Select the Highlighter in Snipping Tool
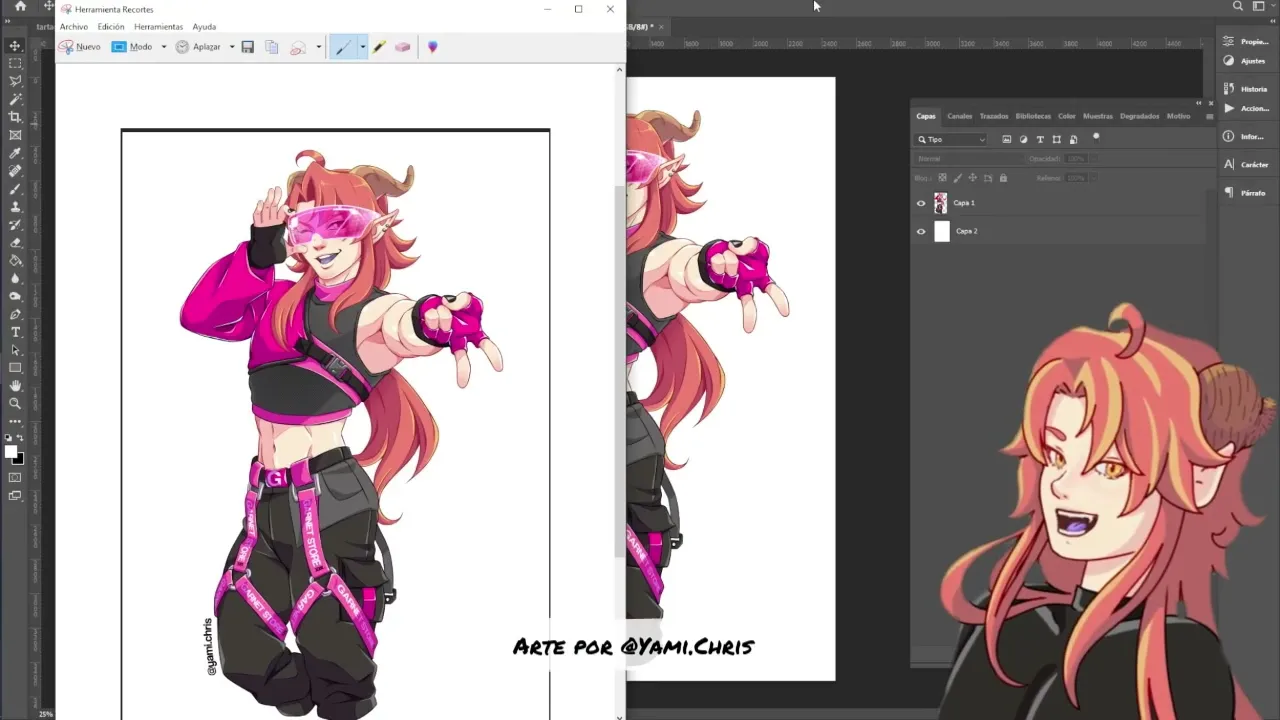The image size is (1280, 720). [x=379, y=47]
